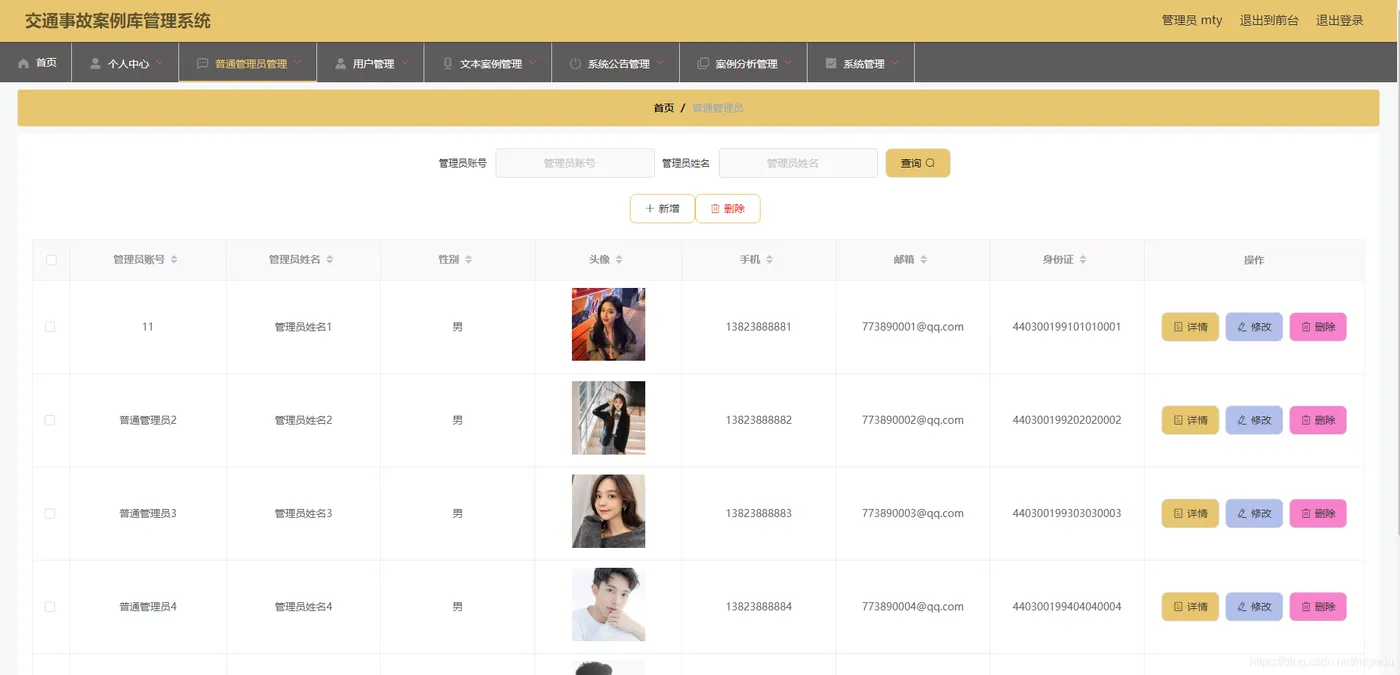The height and width of the screenshot is (675, 1400).
Task: Click the message icon beside 普通管理员管理
Action: pyautogui.click(x=203, y=63)
